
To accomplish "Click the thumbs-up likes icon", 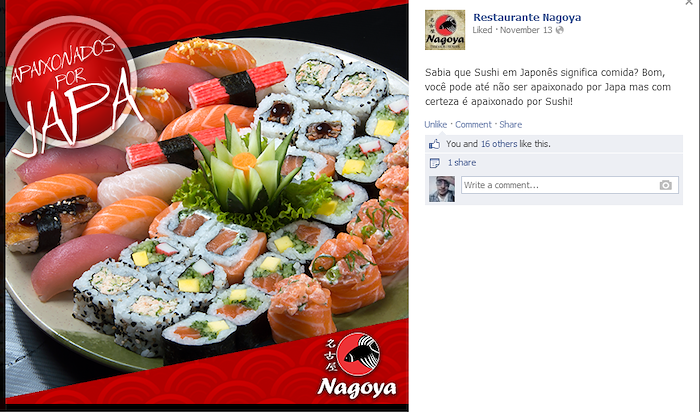I will coord(434,144).
